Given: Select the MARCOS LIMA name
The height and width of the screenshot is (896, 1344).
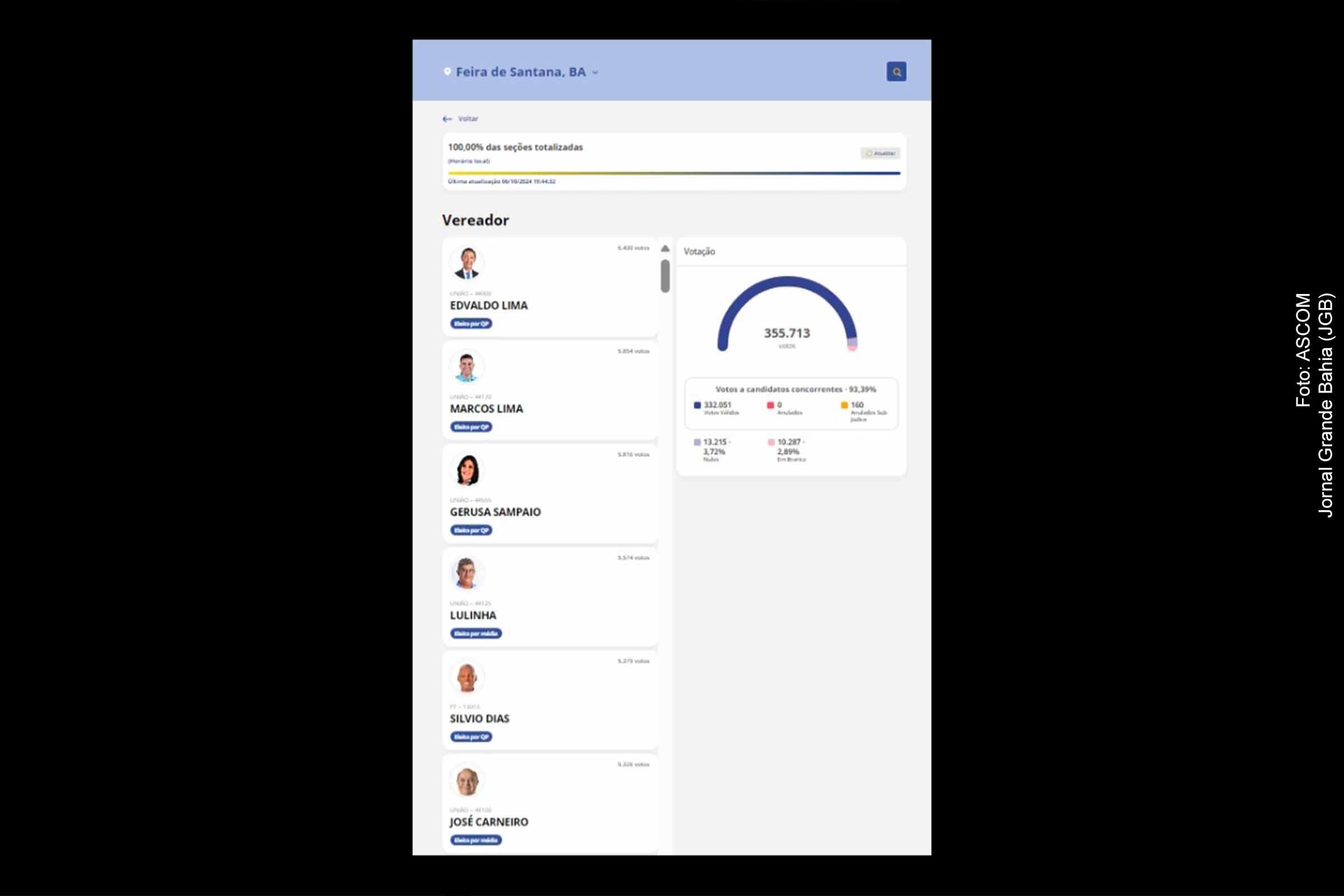Looking at the screenshot, I should pos(486,409).
